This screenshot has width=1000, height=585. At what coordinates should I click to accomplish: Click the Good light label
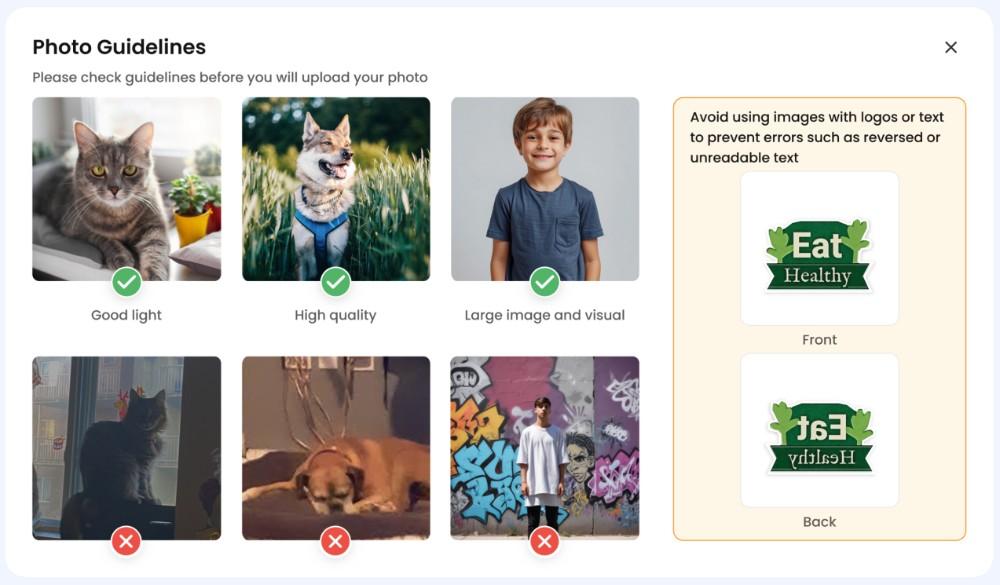pyautogui.click(x=126, y=315)
